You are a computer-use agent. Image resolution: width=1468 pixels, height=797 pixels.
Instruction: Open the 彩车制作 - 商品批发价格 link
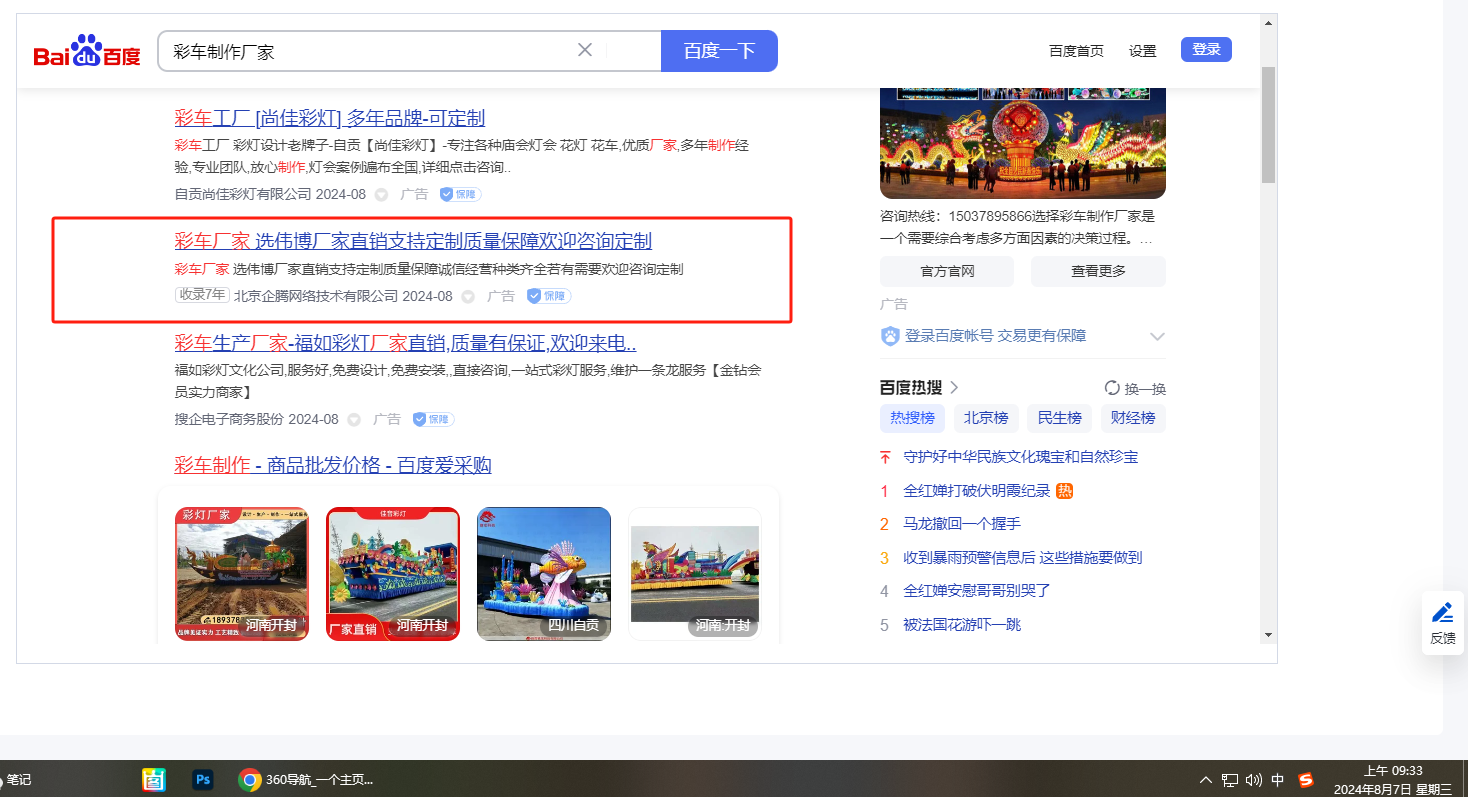tap(333, 465)
